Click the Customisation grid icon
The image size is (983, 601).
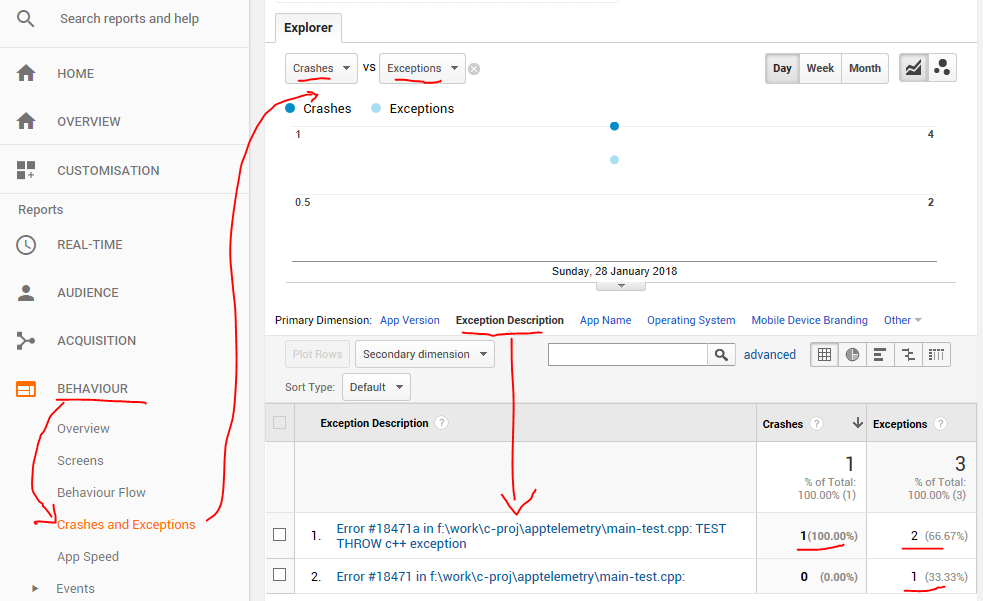26,170
